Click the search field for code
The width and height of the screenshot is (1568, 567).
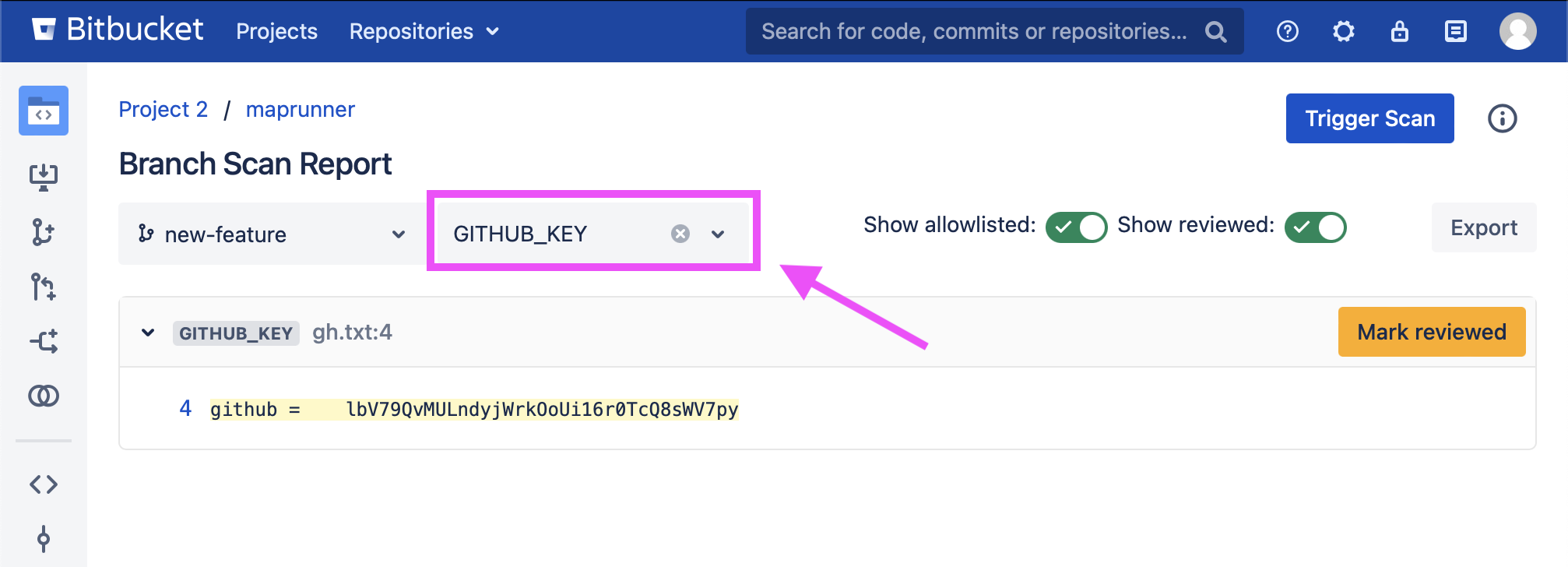coord(973,31)
